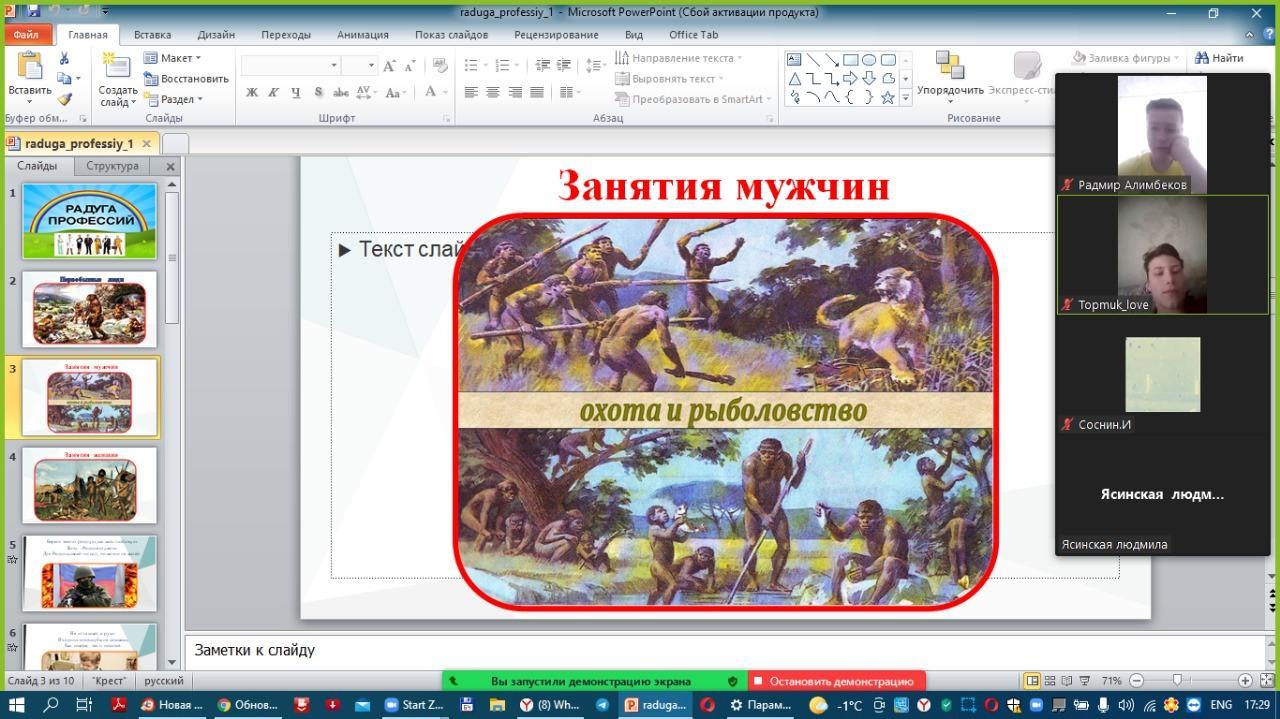This screenshot has height=719, width=1280.
Task: Click Fit slide to window icon
Action: point(1265,681)
